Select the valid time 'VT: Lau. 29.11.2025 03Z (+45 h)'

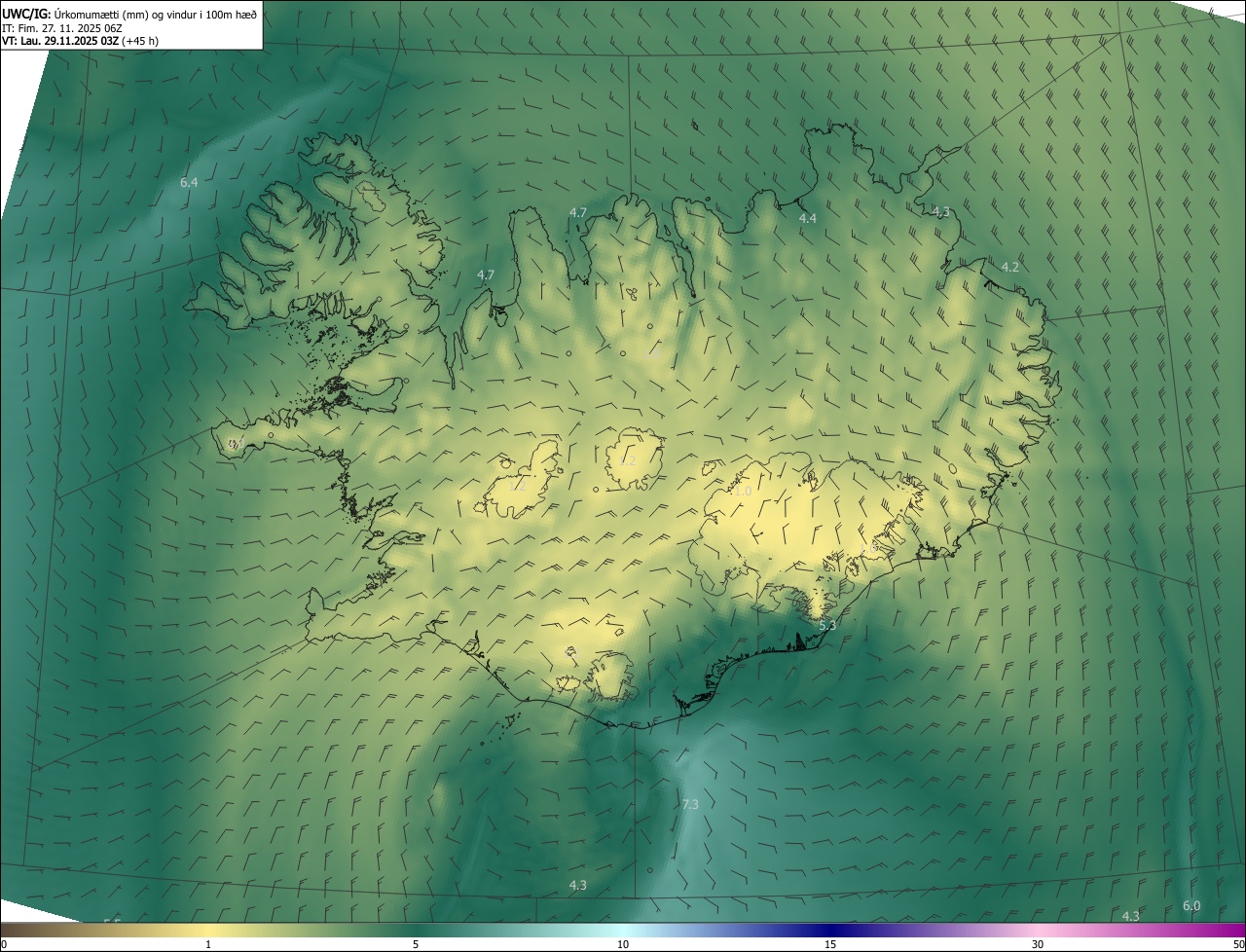pyautogui.click(x=81, y=41)
